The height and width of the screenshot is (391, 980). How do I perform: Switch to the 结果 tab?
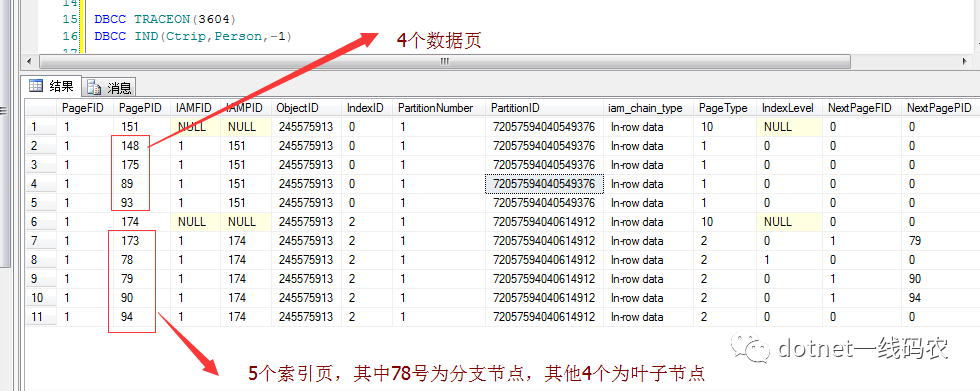[x=51, y=86]
